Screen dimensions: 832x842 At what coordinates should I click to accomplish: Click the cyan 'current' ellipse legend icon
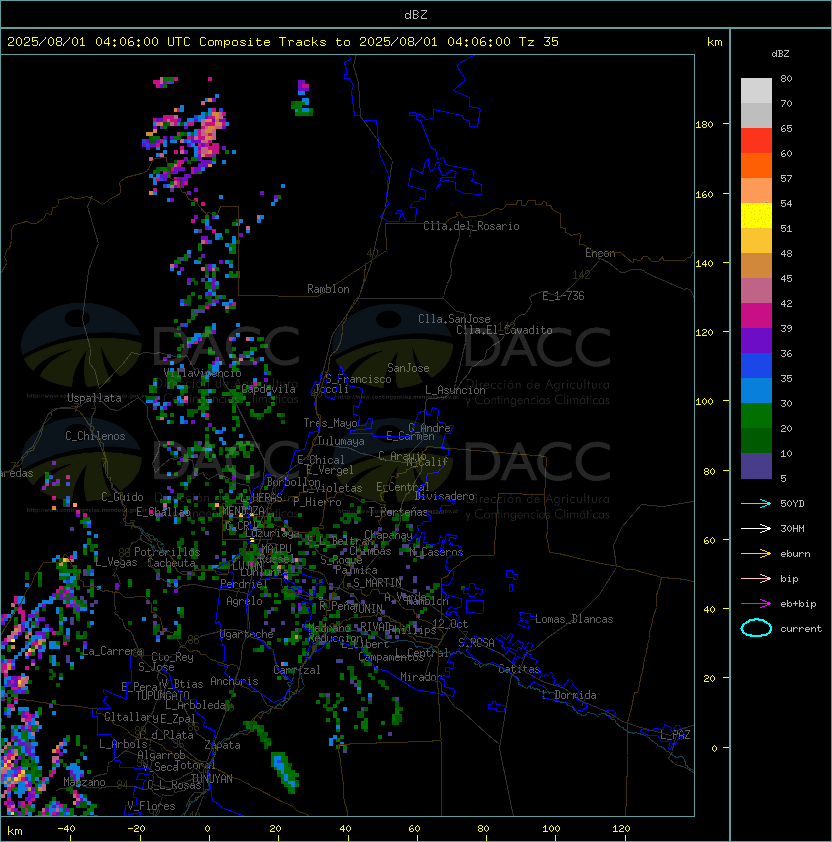756,628
